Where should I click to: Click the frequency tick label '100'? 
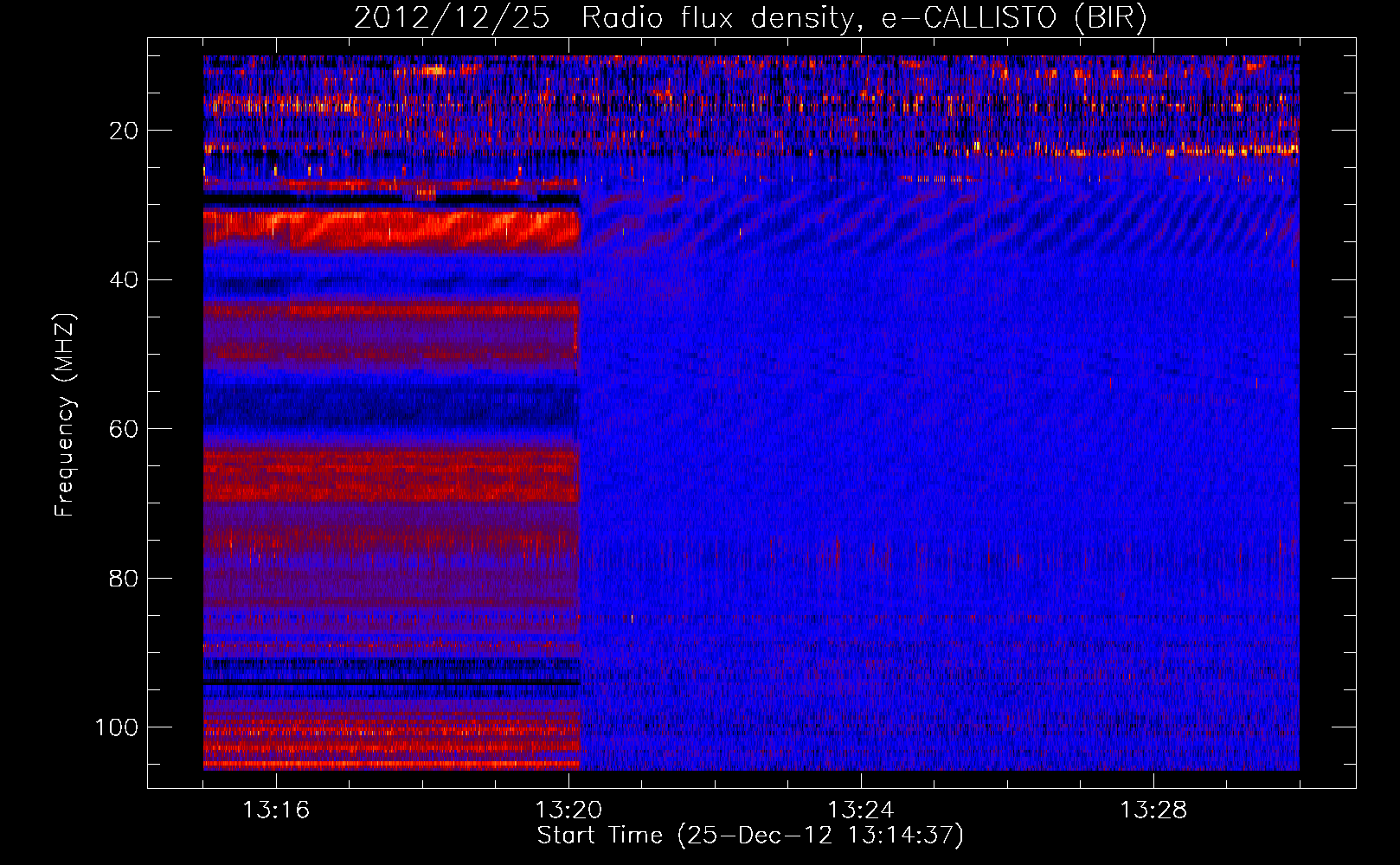pos(117,727)
